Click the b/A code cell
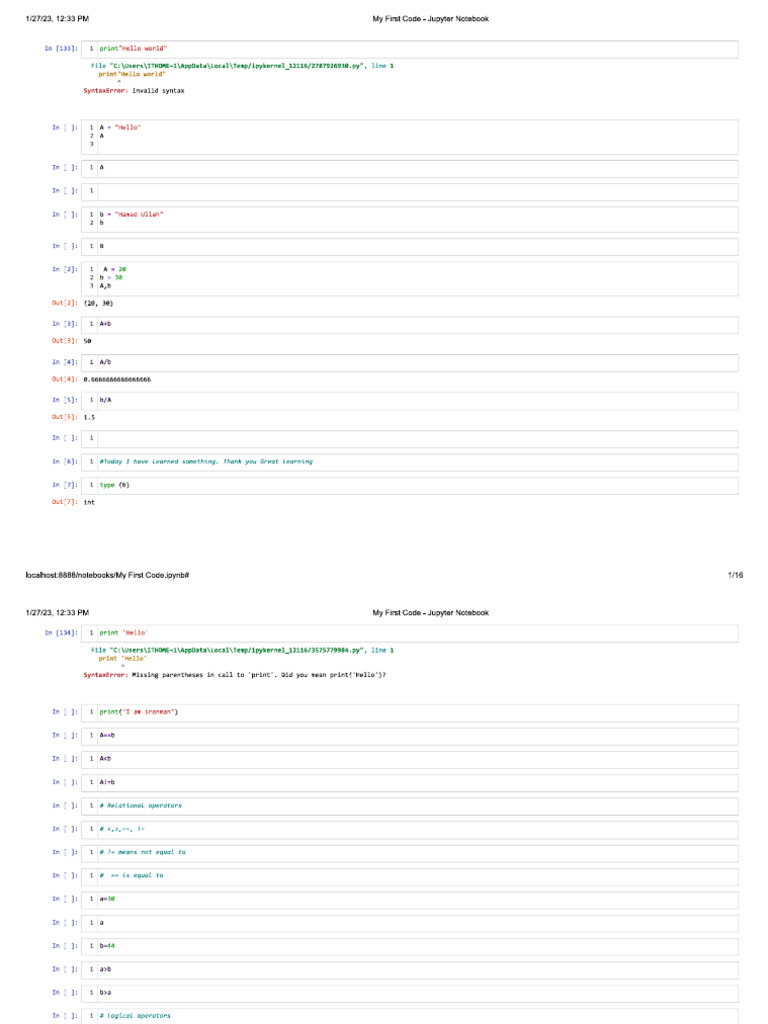The height and width of the screenshot is (1024, 768). (409, 400)
